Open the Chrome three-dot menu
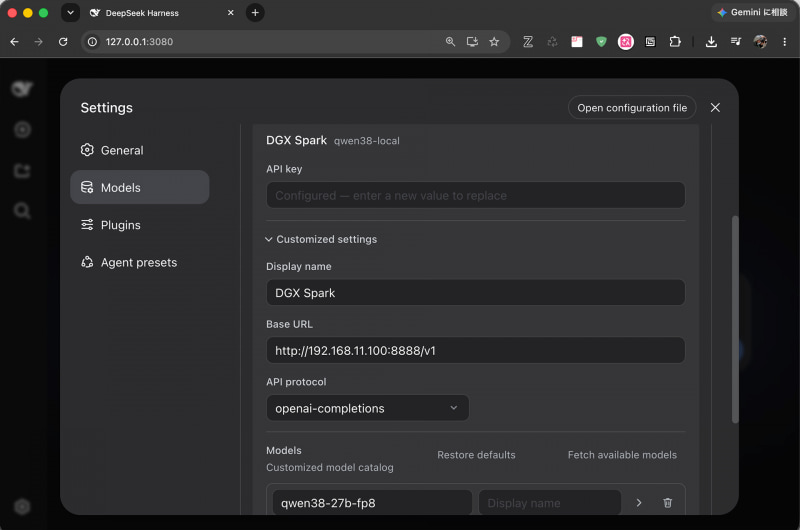 [x=784, y=42]
